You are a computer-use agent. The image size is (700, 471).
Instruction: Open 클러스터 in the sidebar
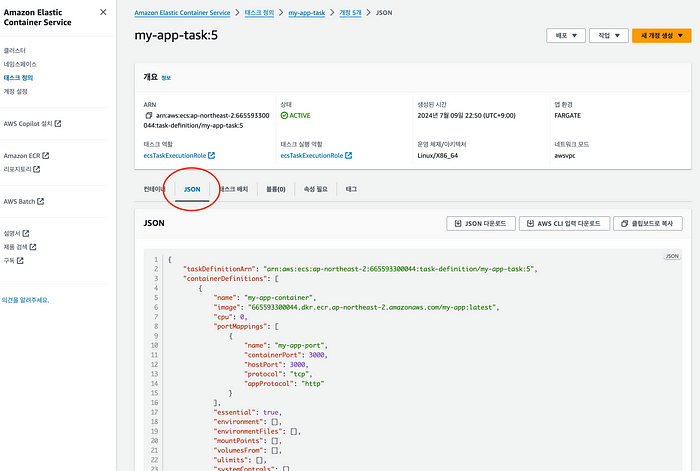pyautogui.click(x=15, y=50)
